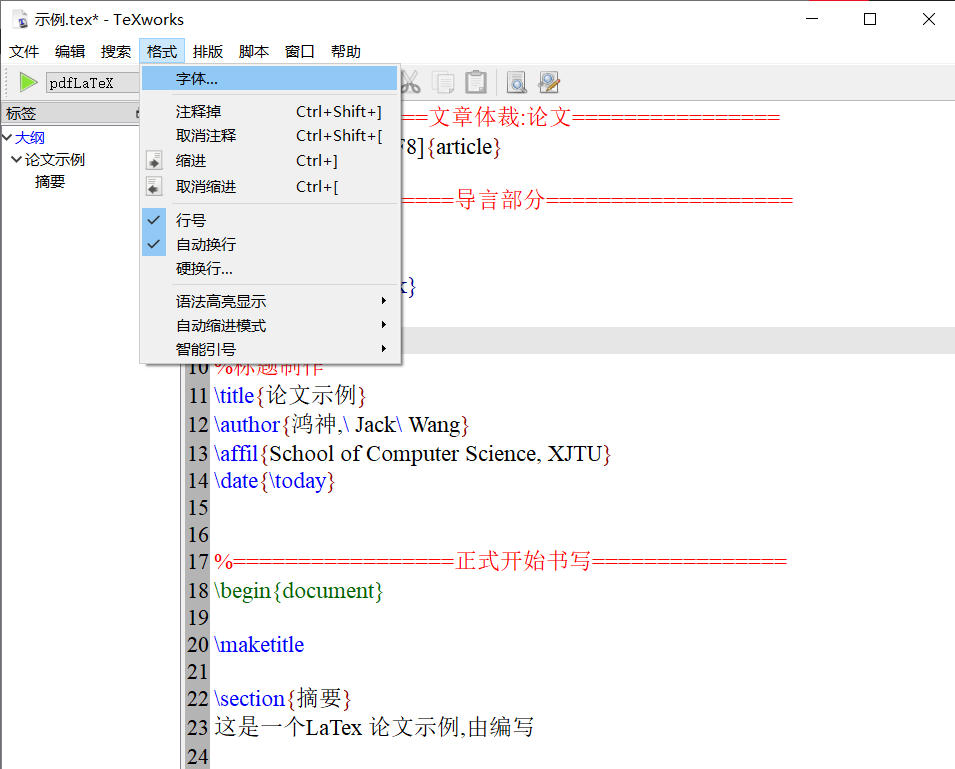Select the Cut scissors icon
Image resolution: width=955 pixels, height=769 pixels.
click(x=413, y=82)
